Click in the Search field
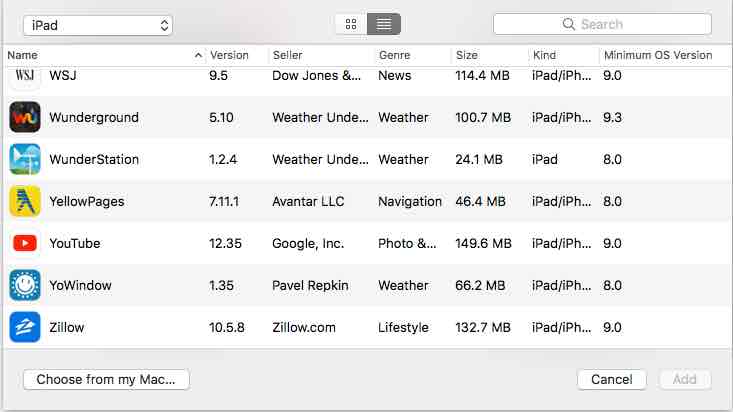 pos(602,24)
